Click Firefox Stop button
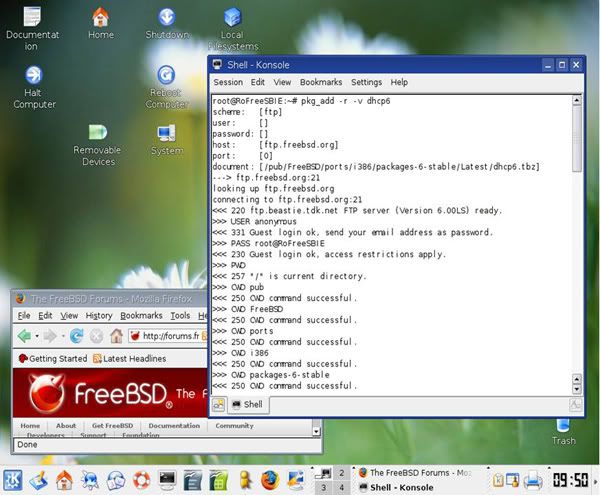Image resolution: width=600 pixels, height=495 pixels. (x=96, y=336)
